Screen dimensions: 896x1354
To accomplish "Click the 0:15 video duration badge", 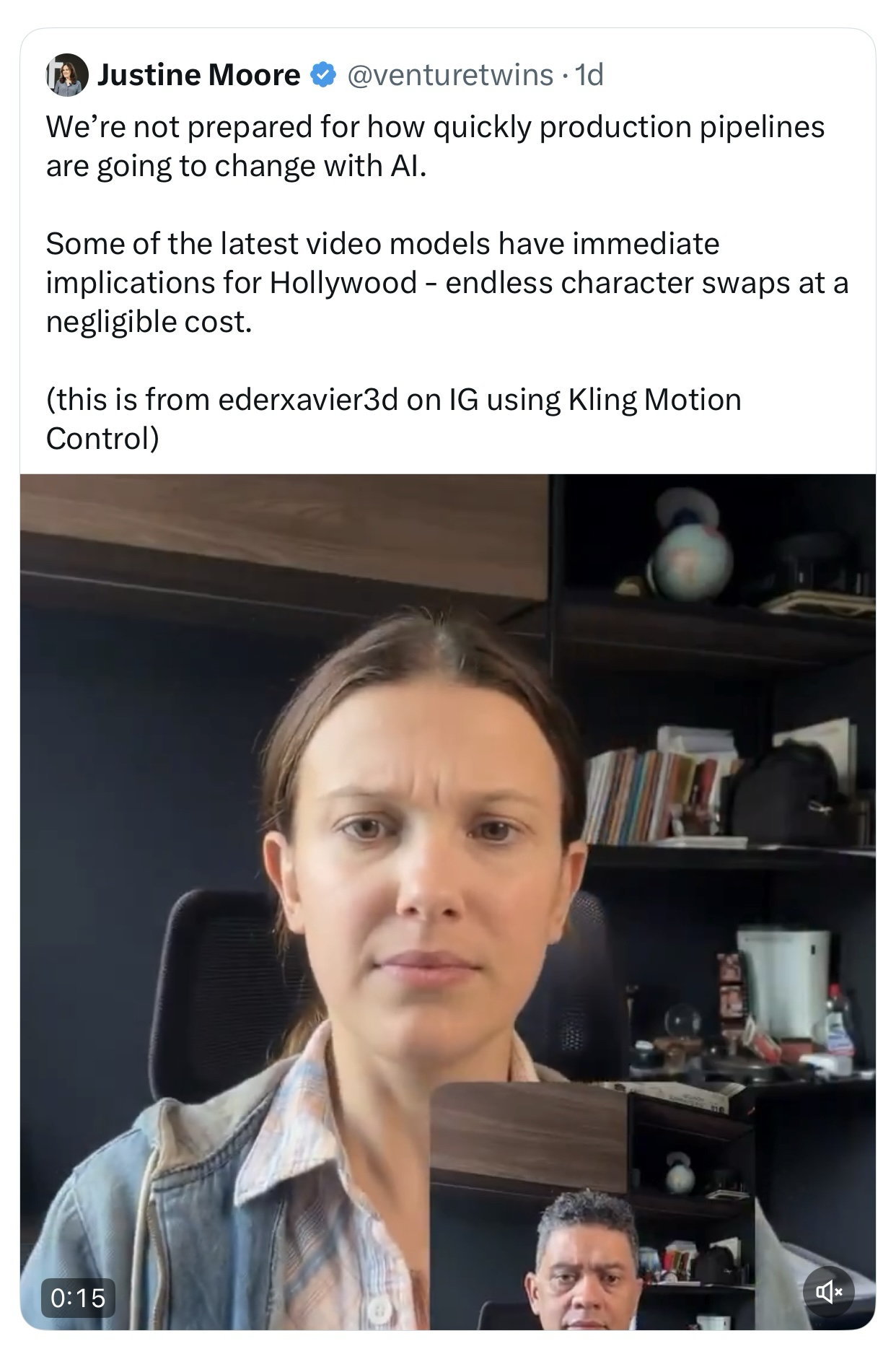I will coord(78,1298).
